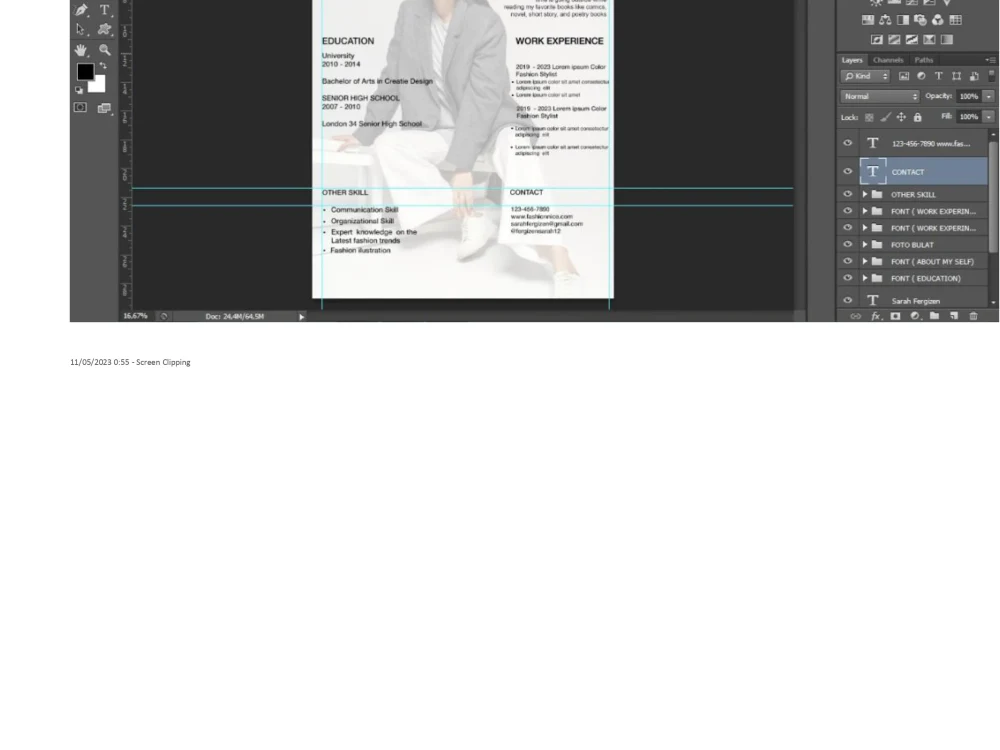
Task: Hide the CONTACT text layer
Action: point(848,172)
